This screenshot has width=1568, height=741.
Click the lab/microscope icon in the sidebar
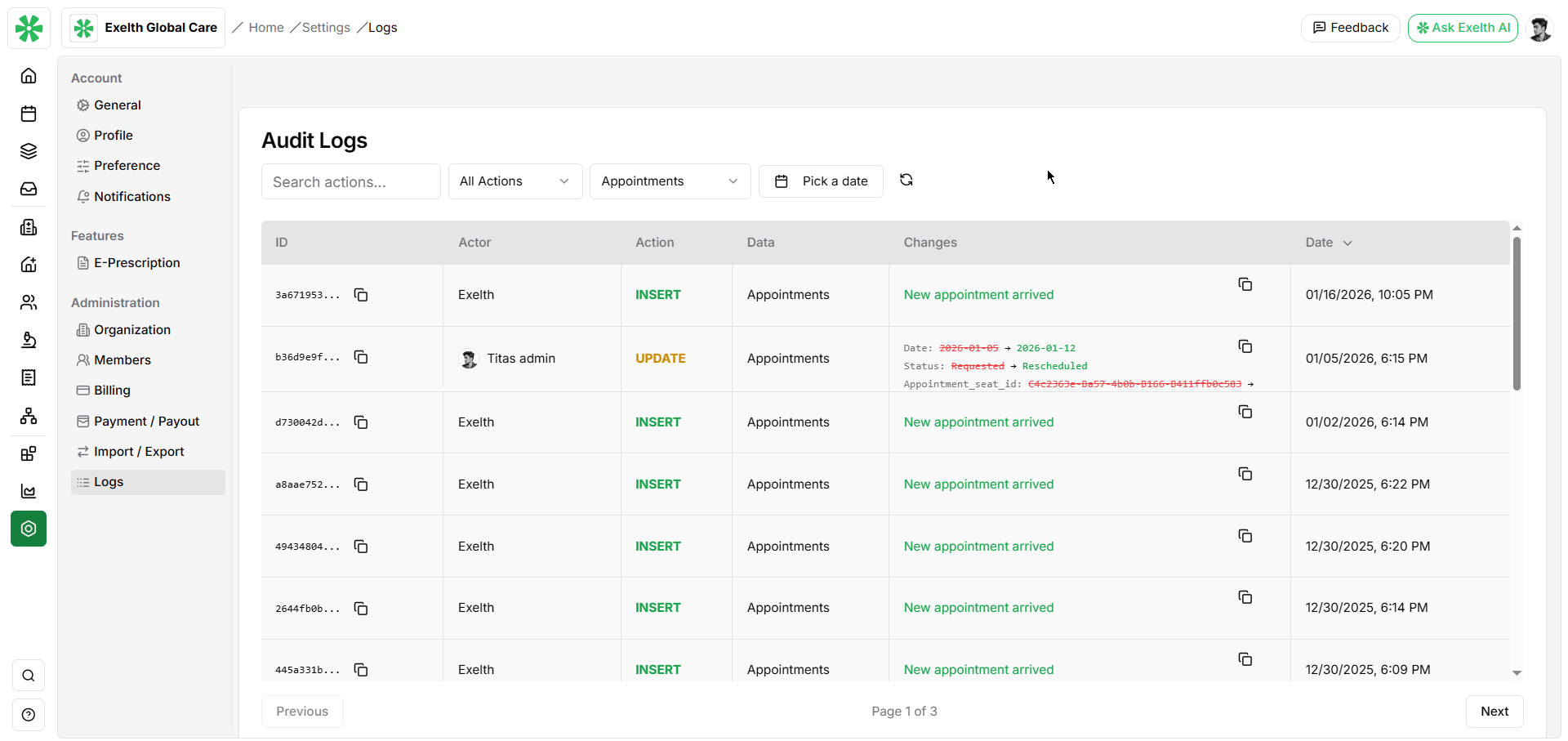pyautogui.click(x=29, y=340)
